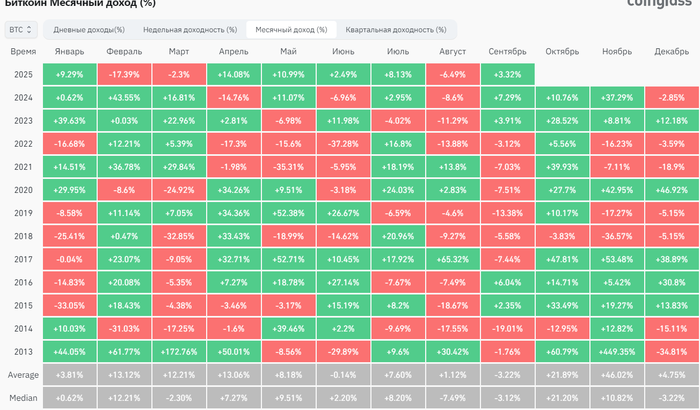Image resolution: width=700 pixels, height=410 pixels.
Task: Switch to Квартальная доходность (%) tab
Action: (x=395, y=30)
